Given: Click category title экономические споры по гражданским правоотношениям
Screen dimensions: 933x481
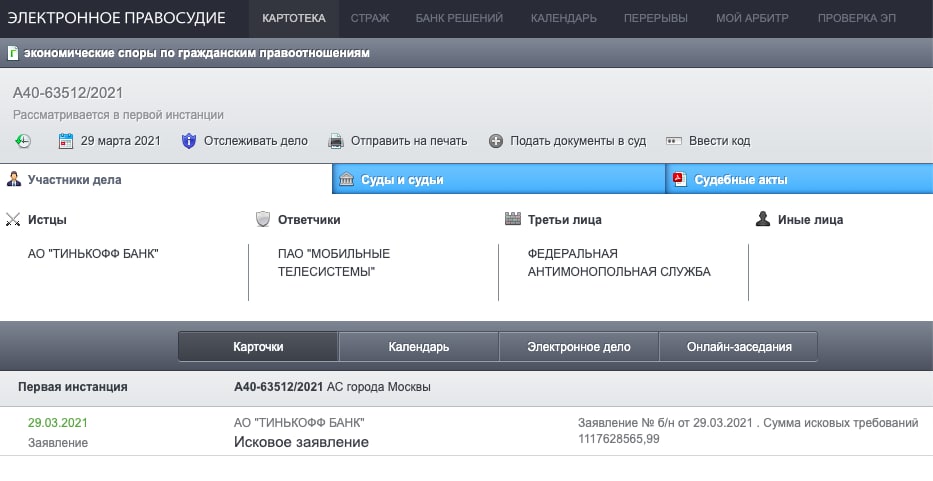Looking at the screenshot, I should click(196, 53).
